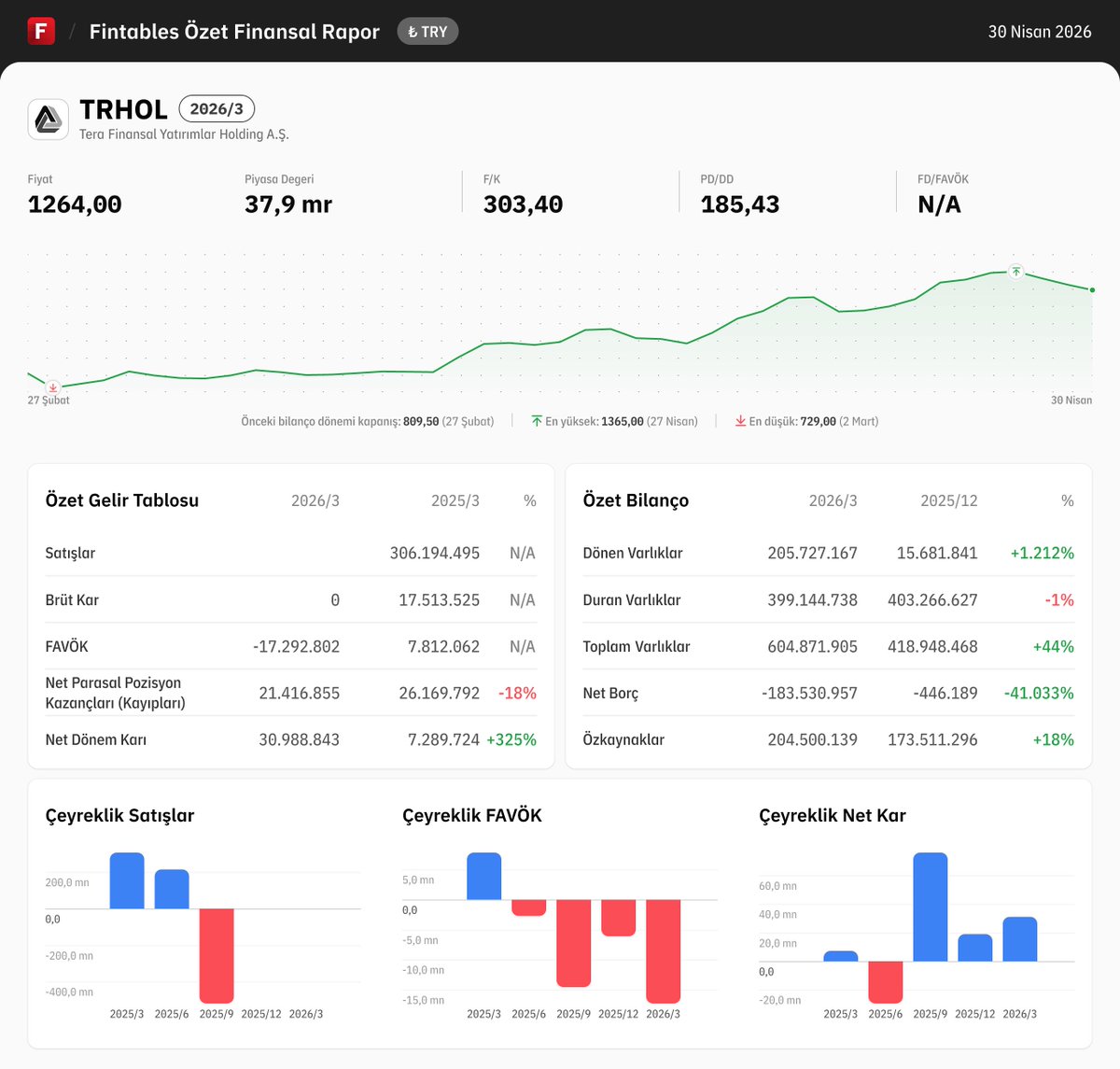1120x1069 pixels.
Task: Click Net Dönem Karı value 30.988.843
Action: coord(299,739)
